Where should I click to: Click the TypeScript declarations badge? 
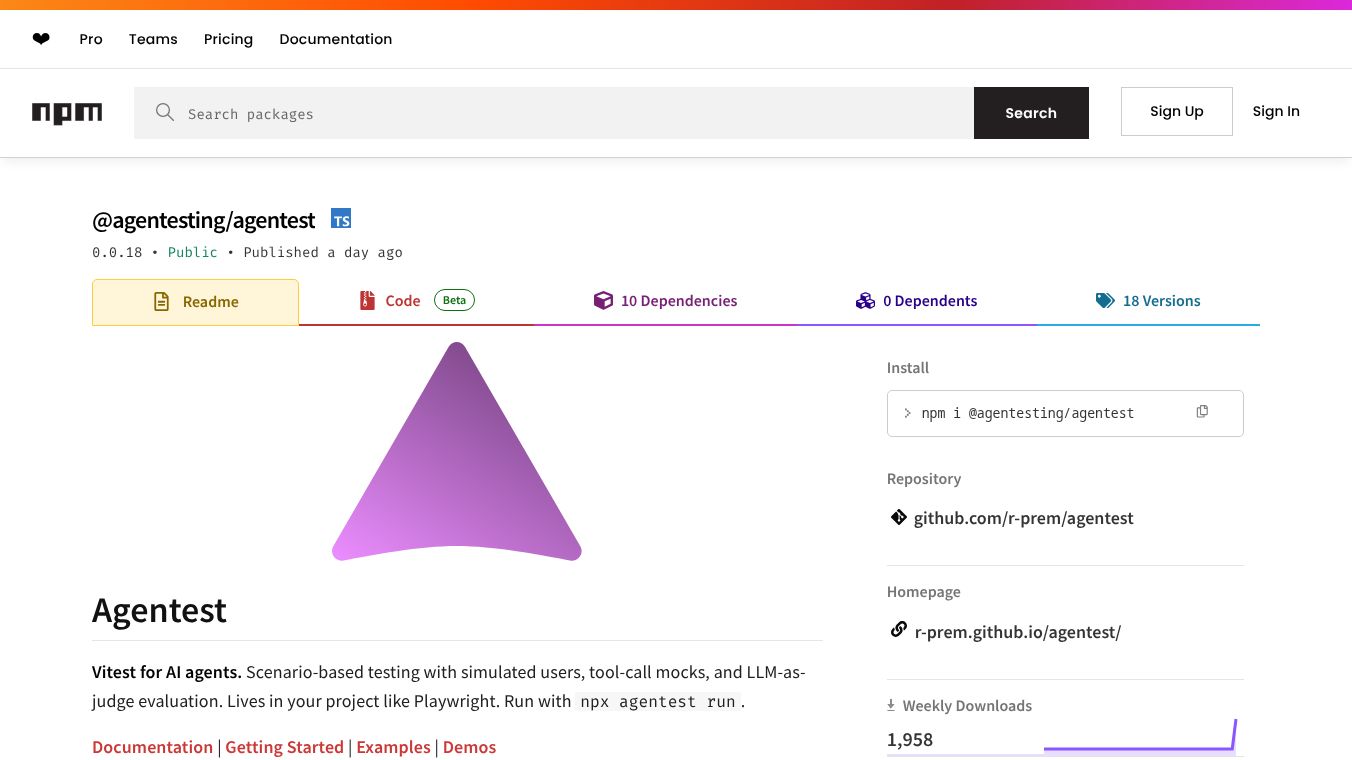[341, 219]
